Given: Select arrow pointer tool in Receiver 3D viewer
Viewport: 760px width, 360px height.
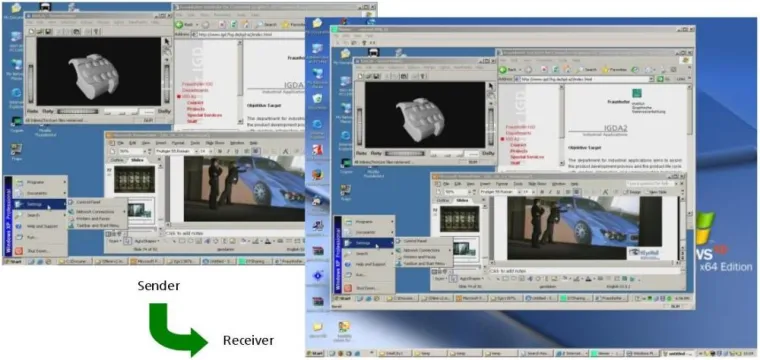Looking at the screenshot, I should [491, 86].
